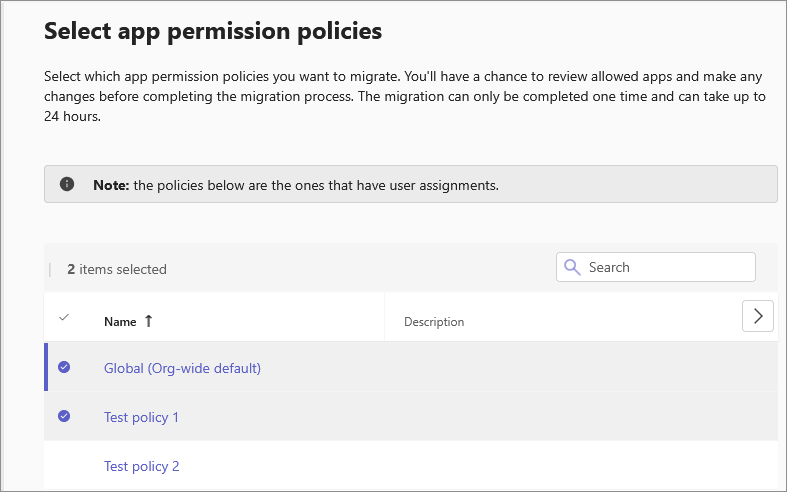Image resolution: width=787 pixels, height=492 pixels.
Task: Click the "2 items selected" label
Action: 117,269
